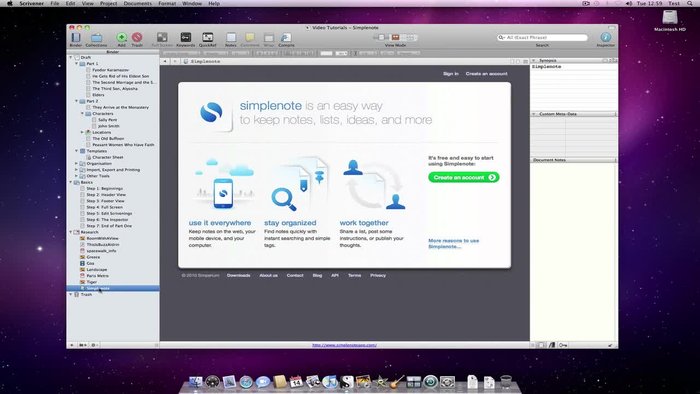Expand the Other Tools folder triangle
This screenshot has height=394, width=700.
[76, 176]
